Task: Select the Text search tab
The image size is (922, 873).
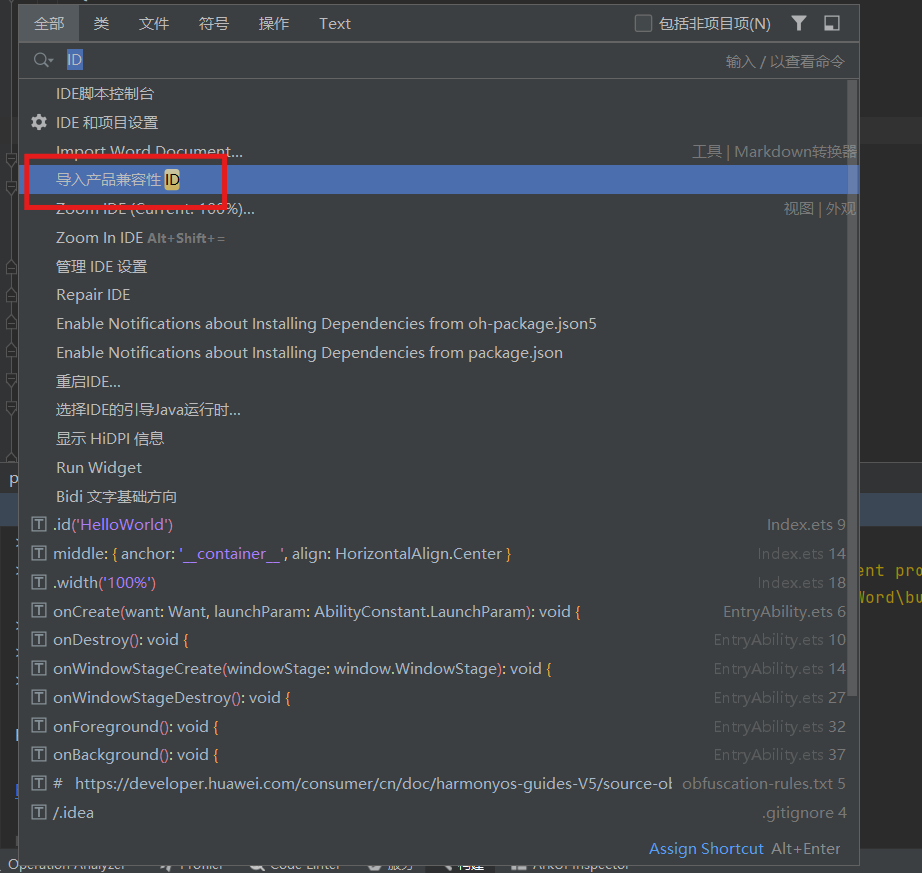Action: click(x=335, y=23)
